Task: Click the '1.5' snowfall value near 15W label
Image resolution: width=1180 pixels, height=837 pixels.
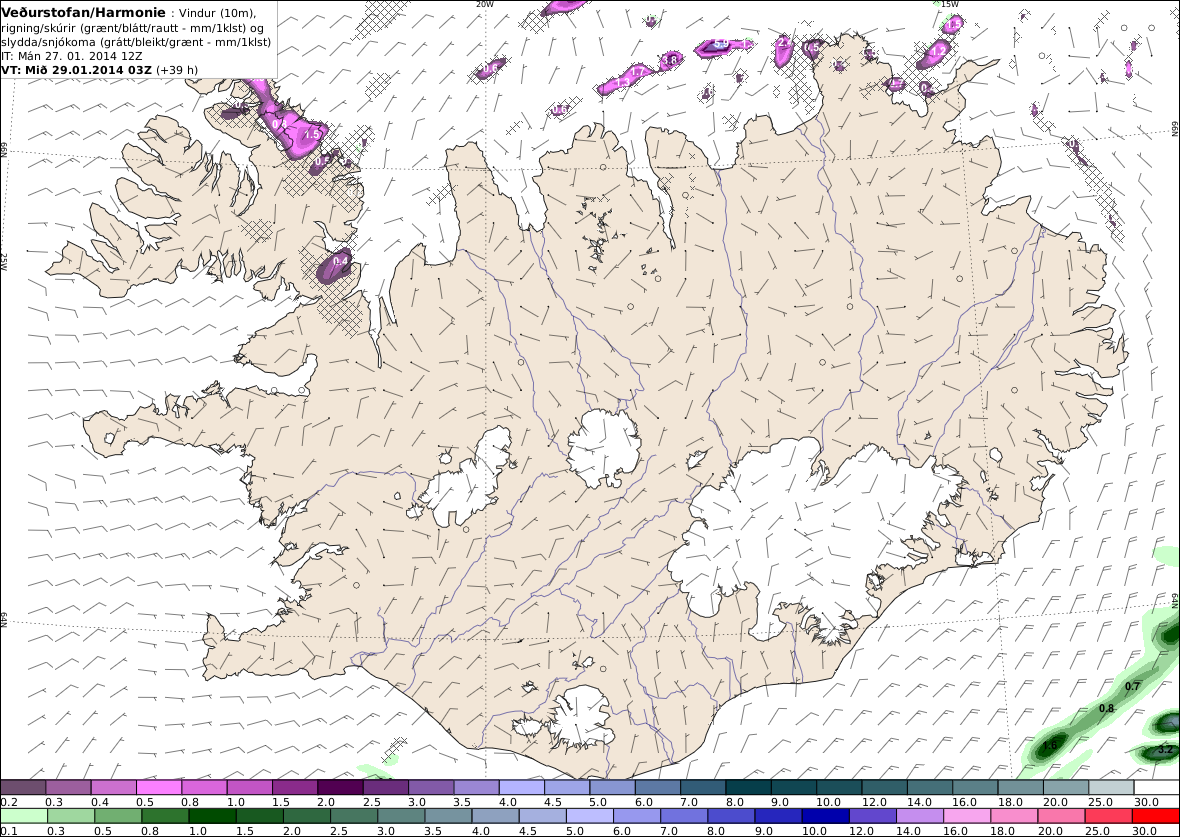Action: tap(953, 25)
